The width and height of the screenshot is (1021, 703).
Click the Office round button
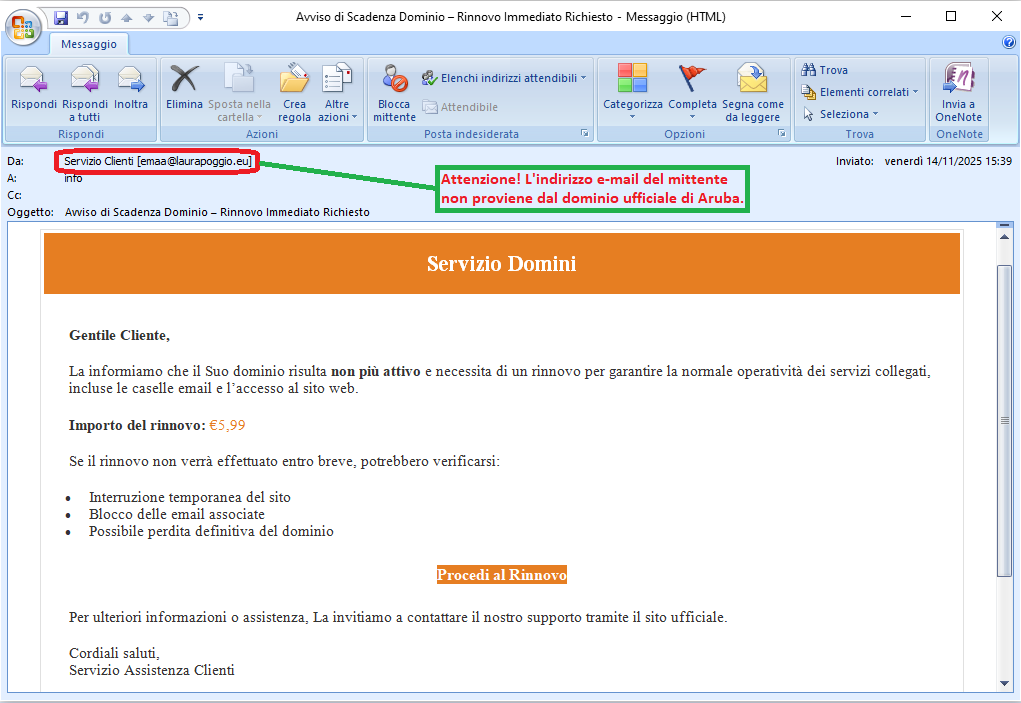tap(22, 24)
